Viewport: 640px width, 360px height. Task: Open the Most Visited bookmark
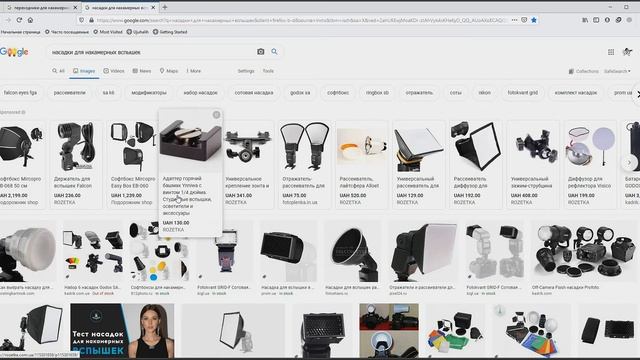tap(108, 32)
